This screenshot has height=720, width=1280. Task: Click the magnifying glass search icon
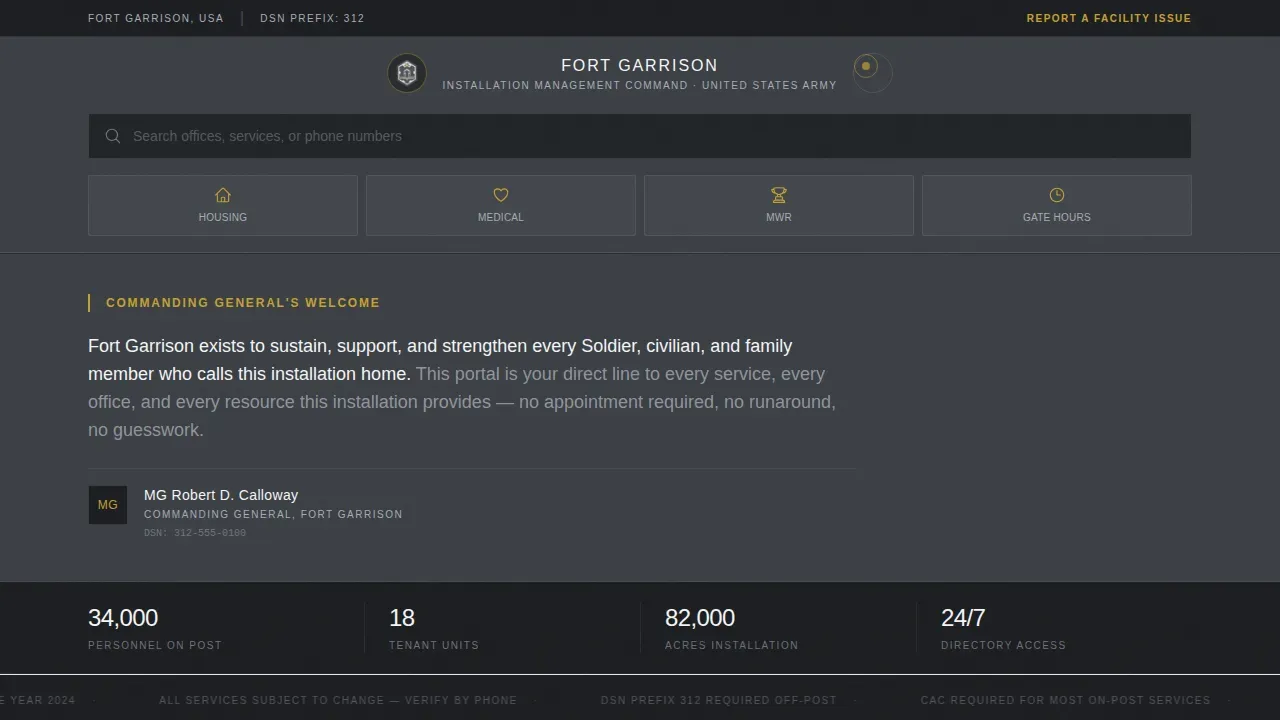(x=113, y=136)
